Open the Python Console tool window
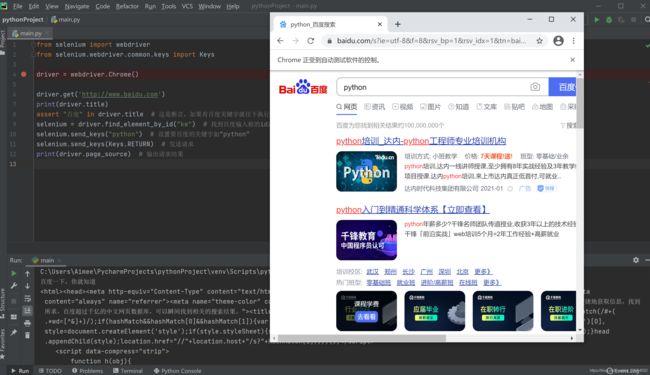This screenshot has width=650, height=375. [x=177, y=370]
